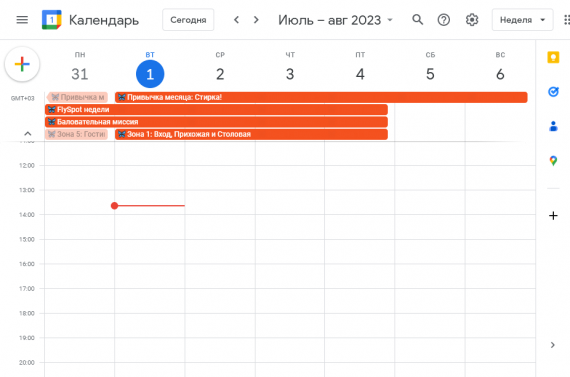570x377 pixels.
Task: Open the main hamburger menu
Action: pos(22,20)
